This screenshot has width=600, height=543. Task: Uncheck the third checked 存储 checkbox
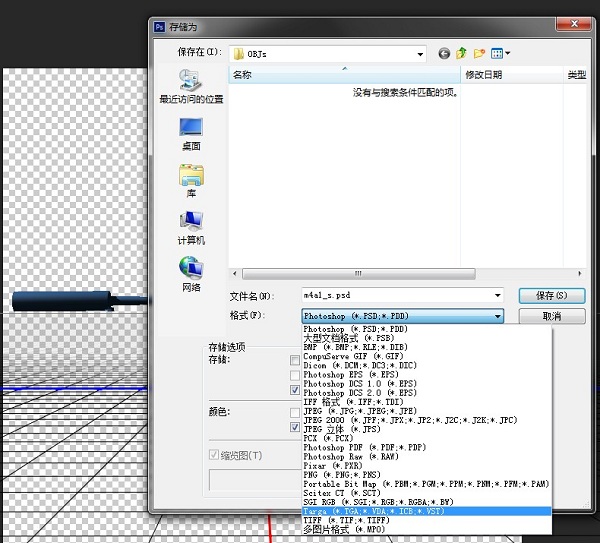pyautogui.click(x=295, y=390)
